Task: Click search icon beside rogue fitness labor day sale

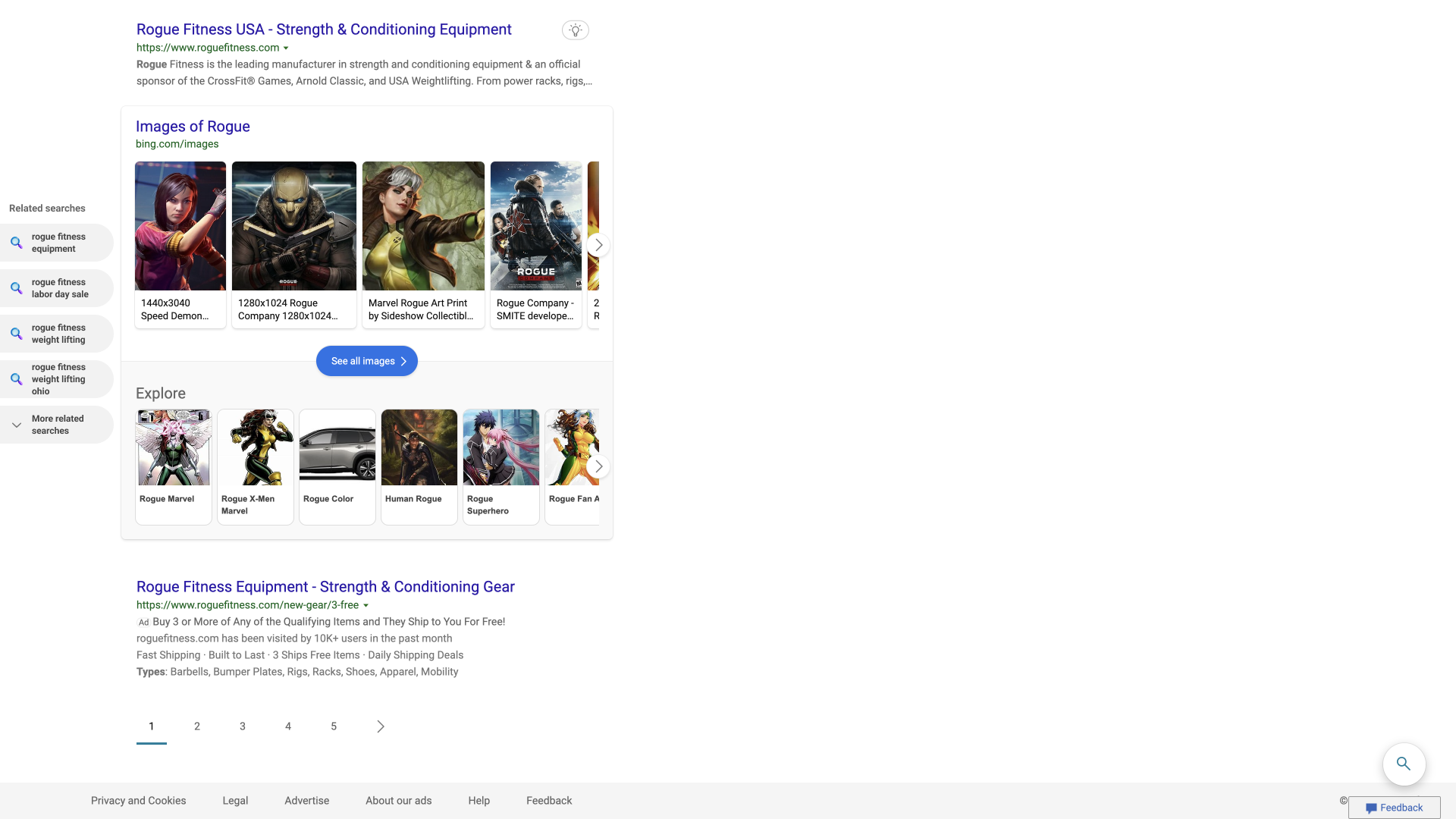Action: (16, 288)
